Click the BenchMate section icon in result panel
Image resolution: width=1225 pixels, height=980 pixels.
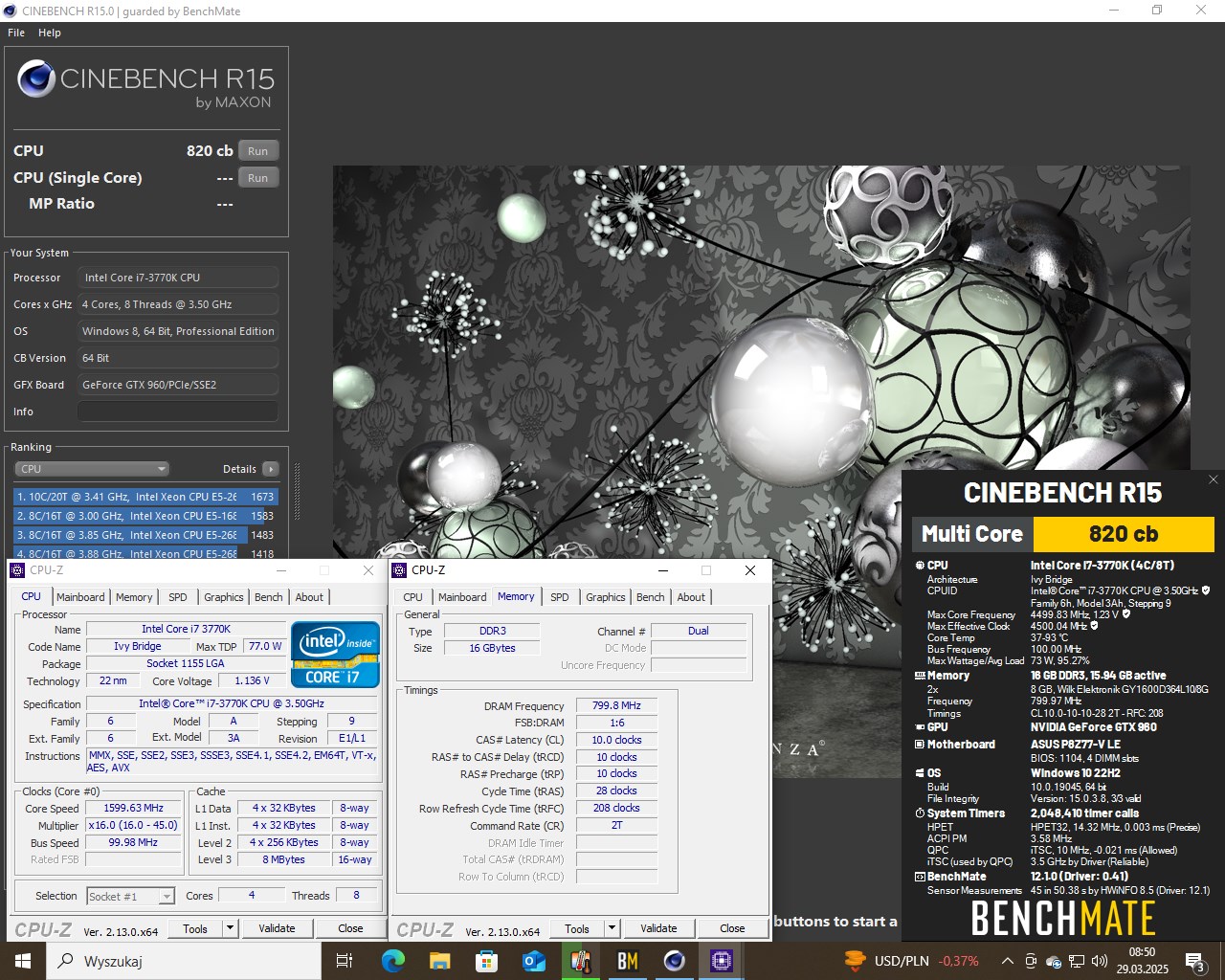click(x=920, y=877)
